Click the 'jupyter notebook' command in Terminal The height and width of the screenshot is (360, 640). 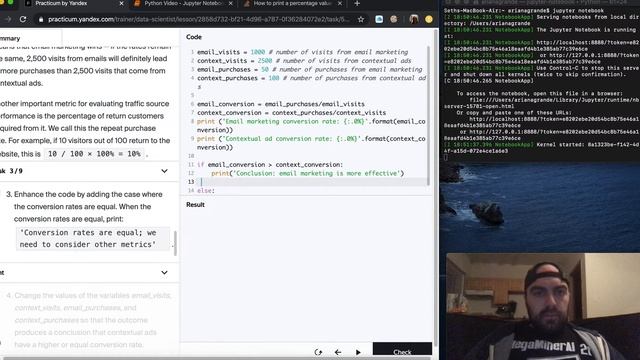[578, 11]
